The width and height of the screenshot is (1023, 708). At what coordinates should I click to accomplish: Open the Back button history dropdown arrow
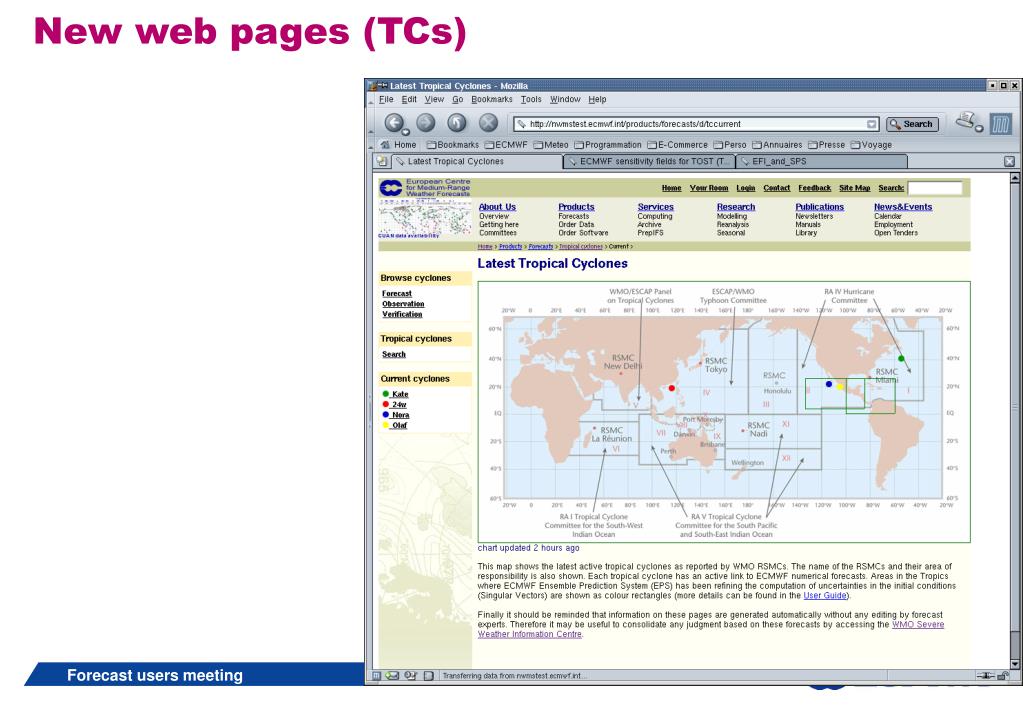405,132
